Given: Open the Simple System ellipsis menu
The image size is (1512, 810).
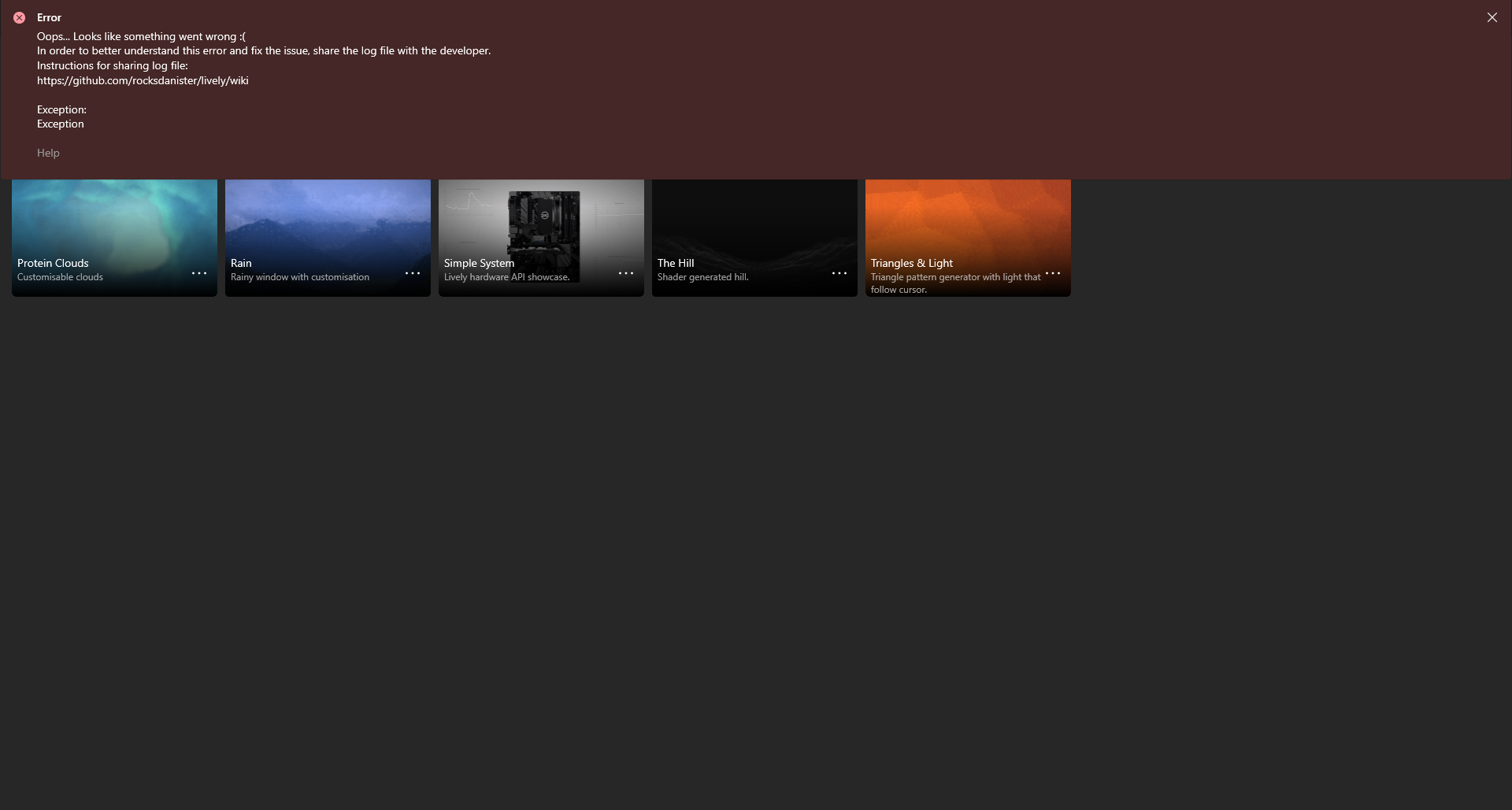Looking at the screenshot, I should 625,273.
